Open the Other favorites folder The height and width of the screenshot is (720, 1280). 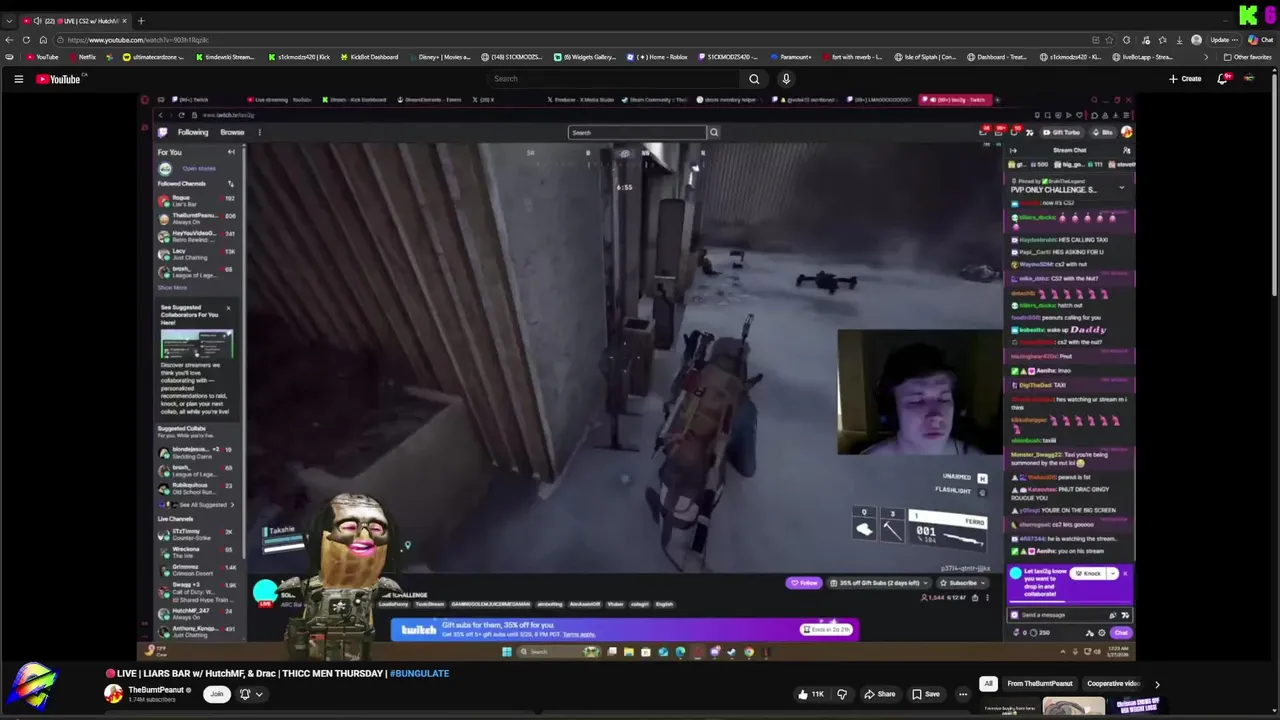point(1248,57)
